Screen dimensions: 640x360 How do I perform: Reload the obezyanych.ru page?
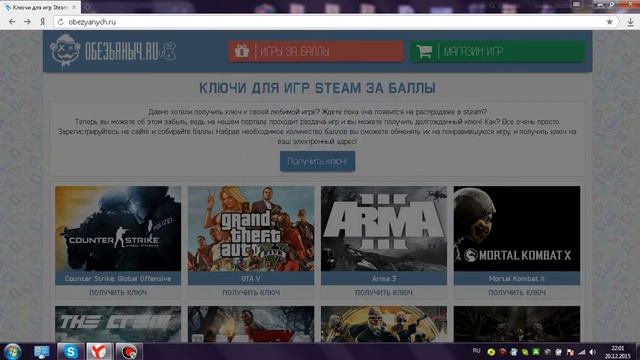coord(61,22)
